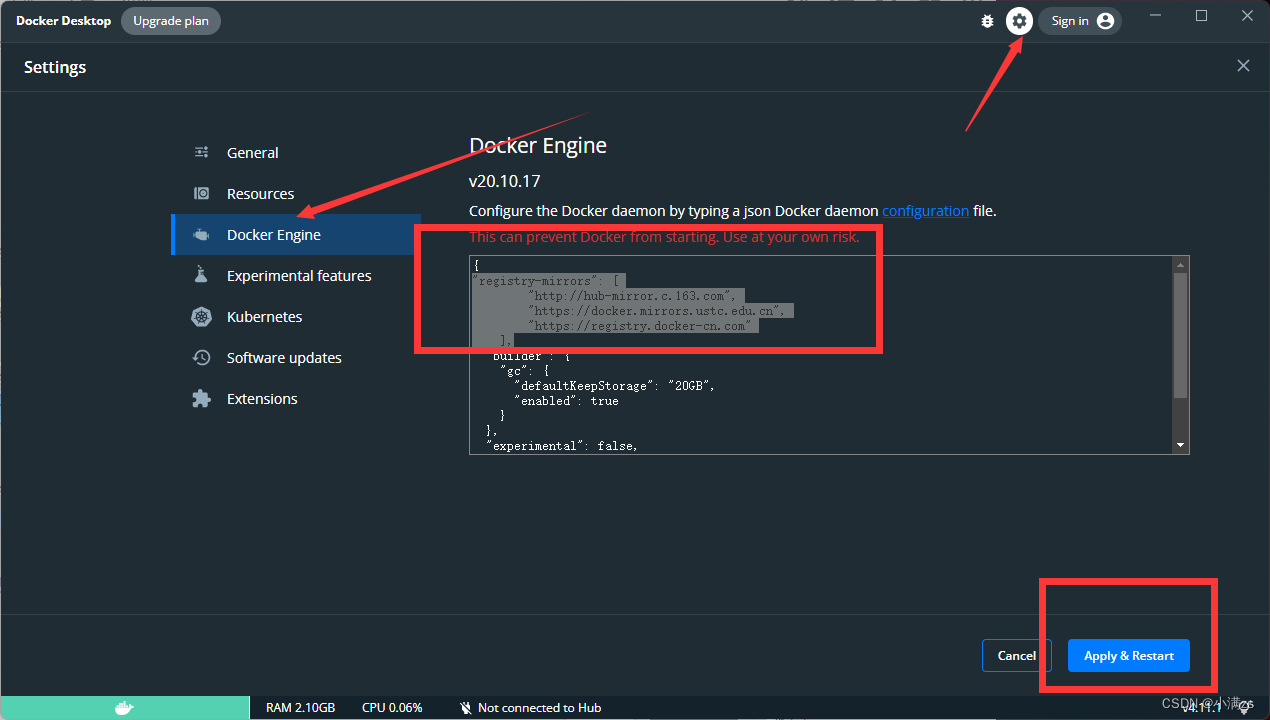Click the Docker whale icon in status bar

[125, 707]
